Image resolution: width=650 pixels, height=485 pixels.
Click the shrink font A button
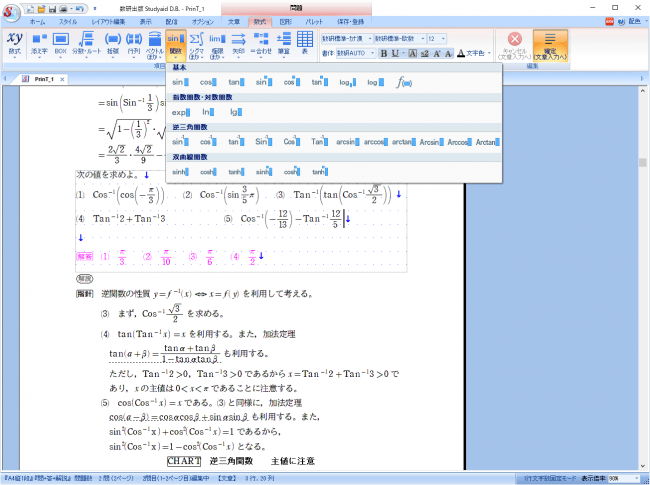click(x=449, y=53)
